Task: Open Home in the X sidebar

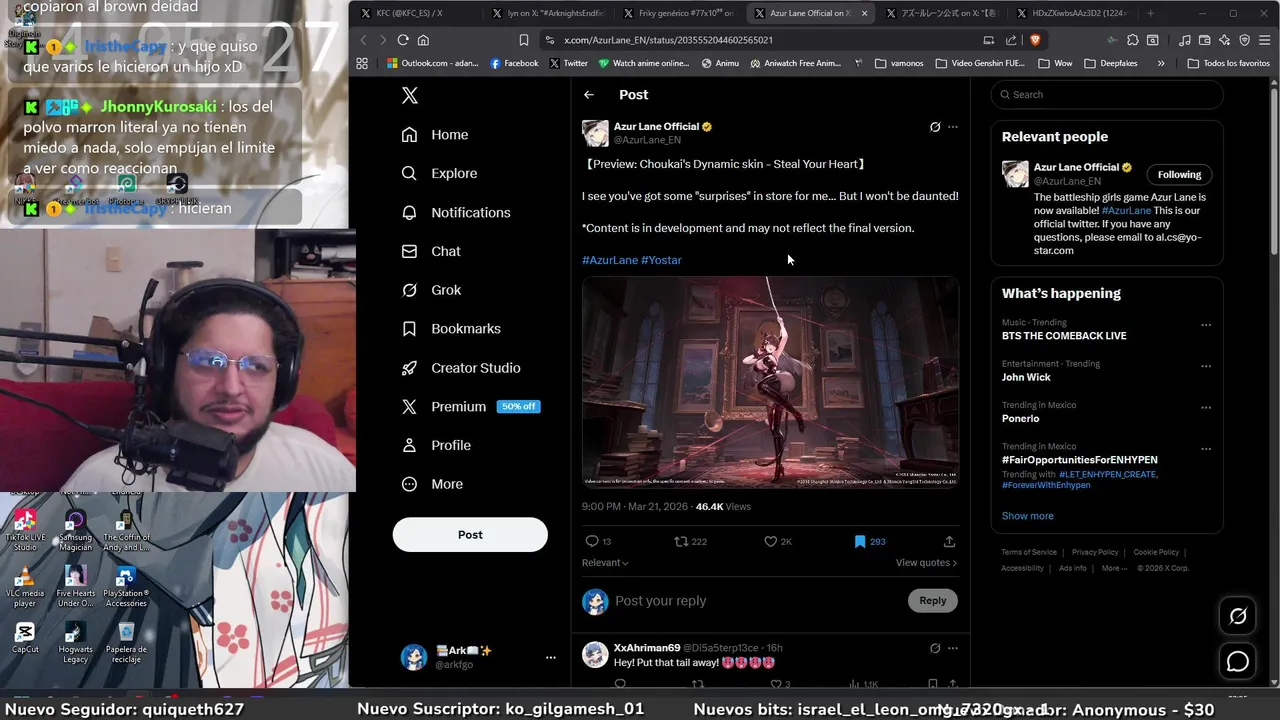Action: tap(435, 135)
